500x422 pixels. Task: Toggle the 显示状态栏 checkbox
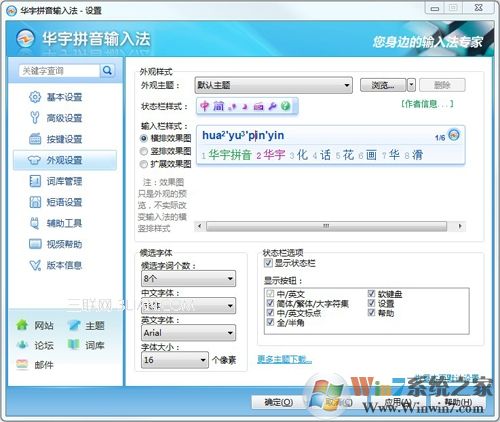pos(268,263)
